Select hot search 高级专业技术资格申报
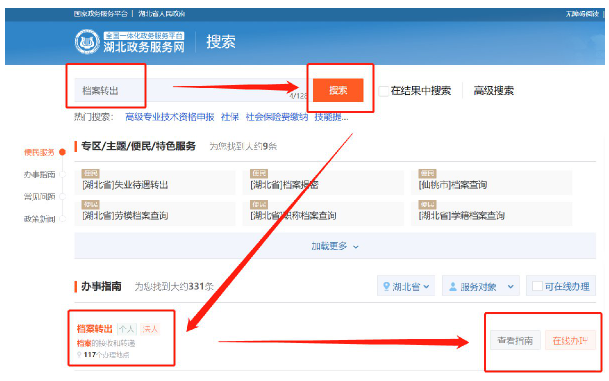The height and width of the screenshot is (381, 609). pyautogui.click(x=170, y=117)
